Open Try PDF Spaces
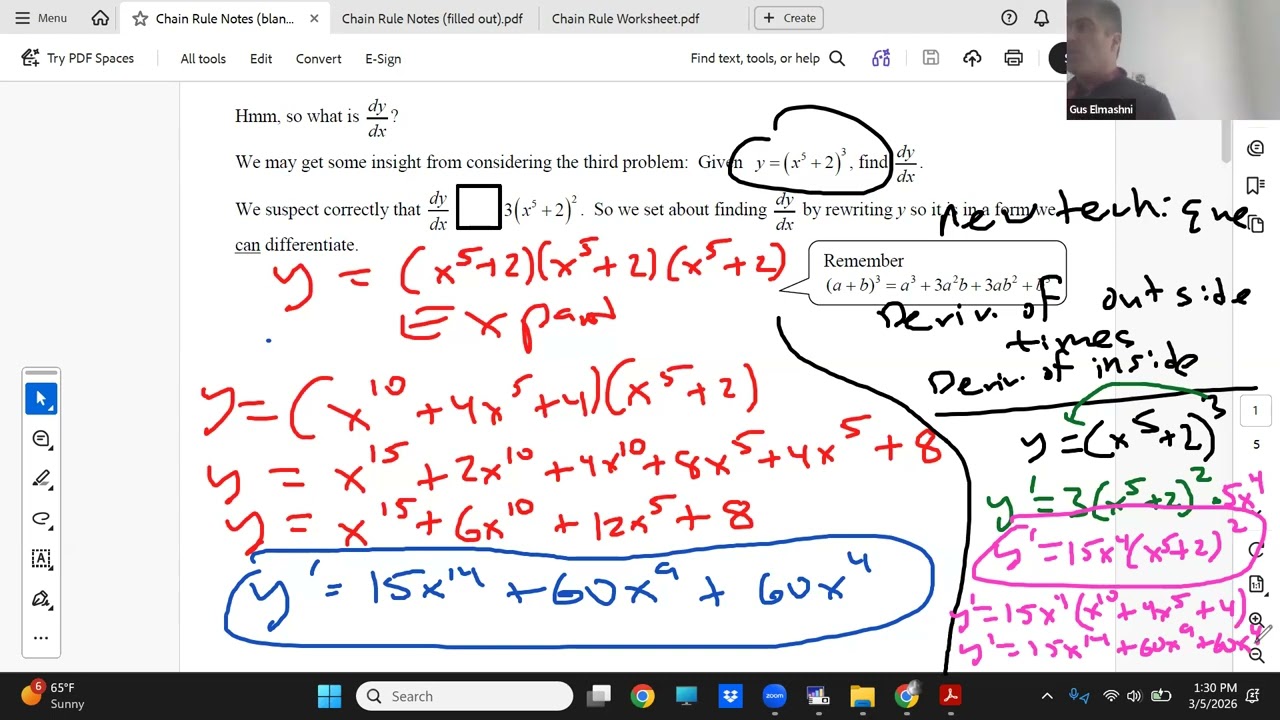 tap(78, 58)
